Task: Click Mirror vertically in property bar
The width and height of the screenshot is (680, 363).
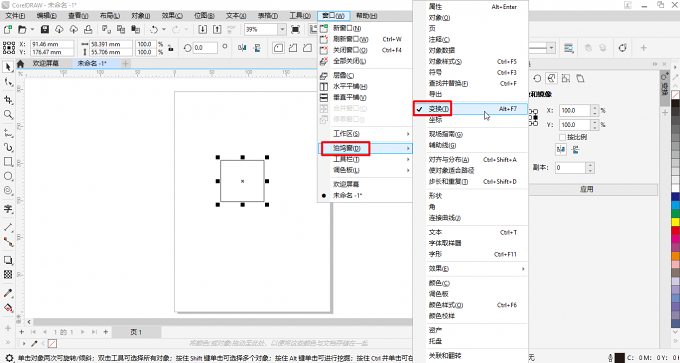Action: [x=257, y=48]
